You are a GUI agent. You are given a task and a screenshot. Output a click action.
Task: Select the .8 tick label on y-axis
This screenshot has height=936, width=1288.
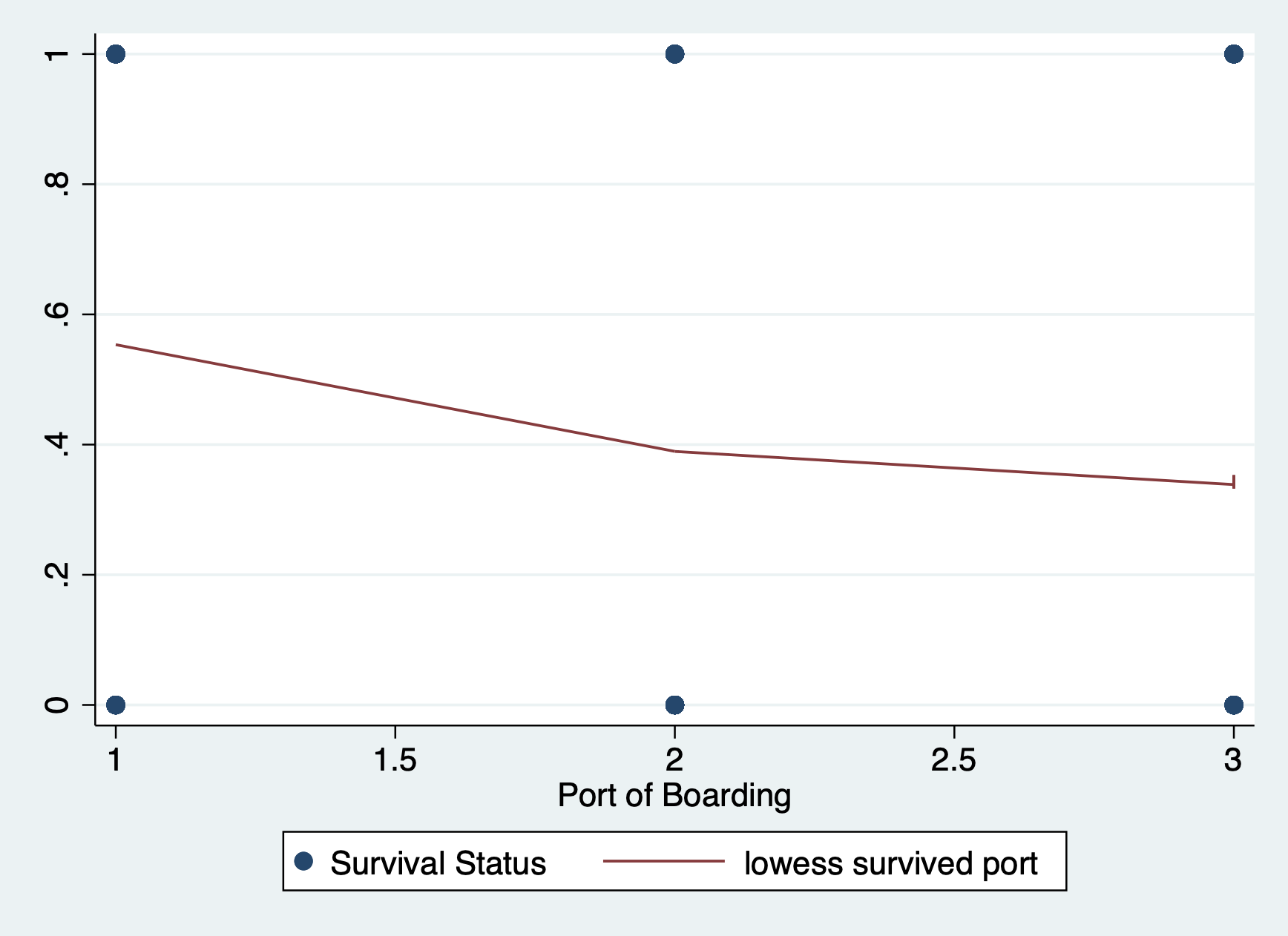tap(58, 184)
